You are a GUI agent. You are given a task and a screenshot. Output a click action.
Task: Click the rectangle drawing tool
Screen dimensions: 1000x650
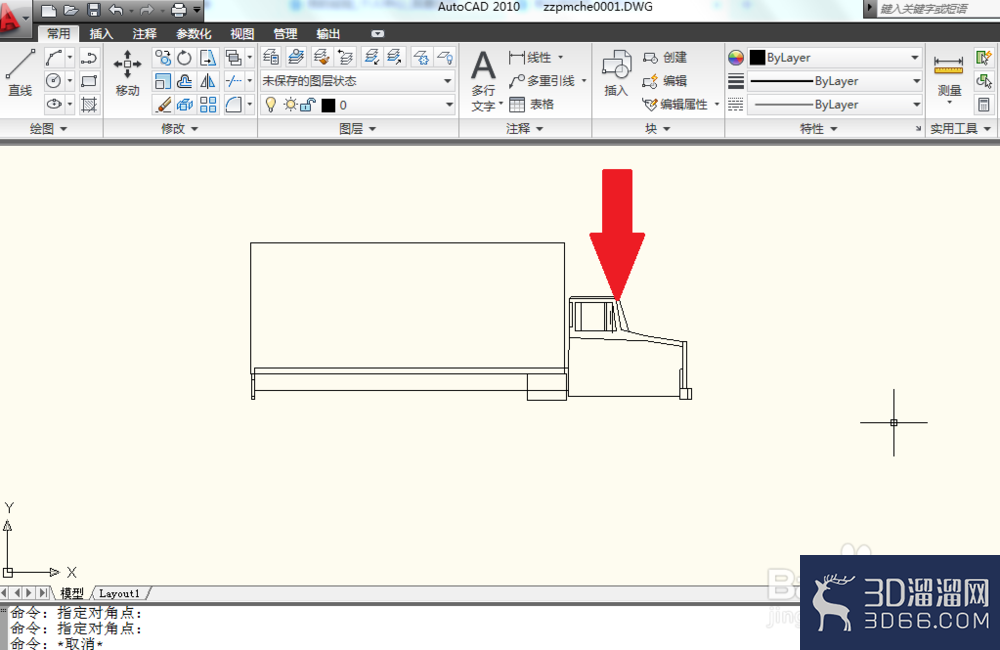pyautogui.click(x=89, y=81)
